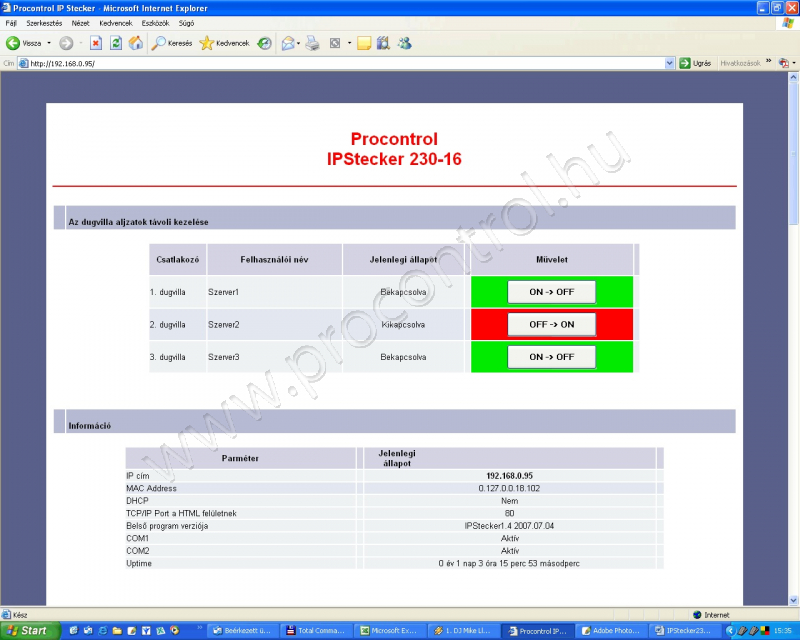Click the Kikapcsolva status cell

(403, 325)
